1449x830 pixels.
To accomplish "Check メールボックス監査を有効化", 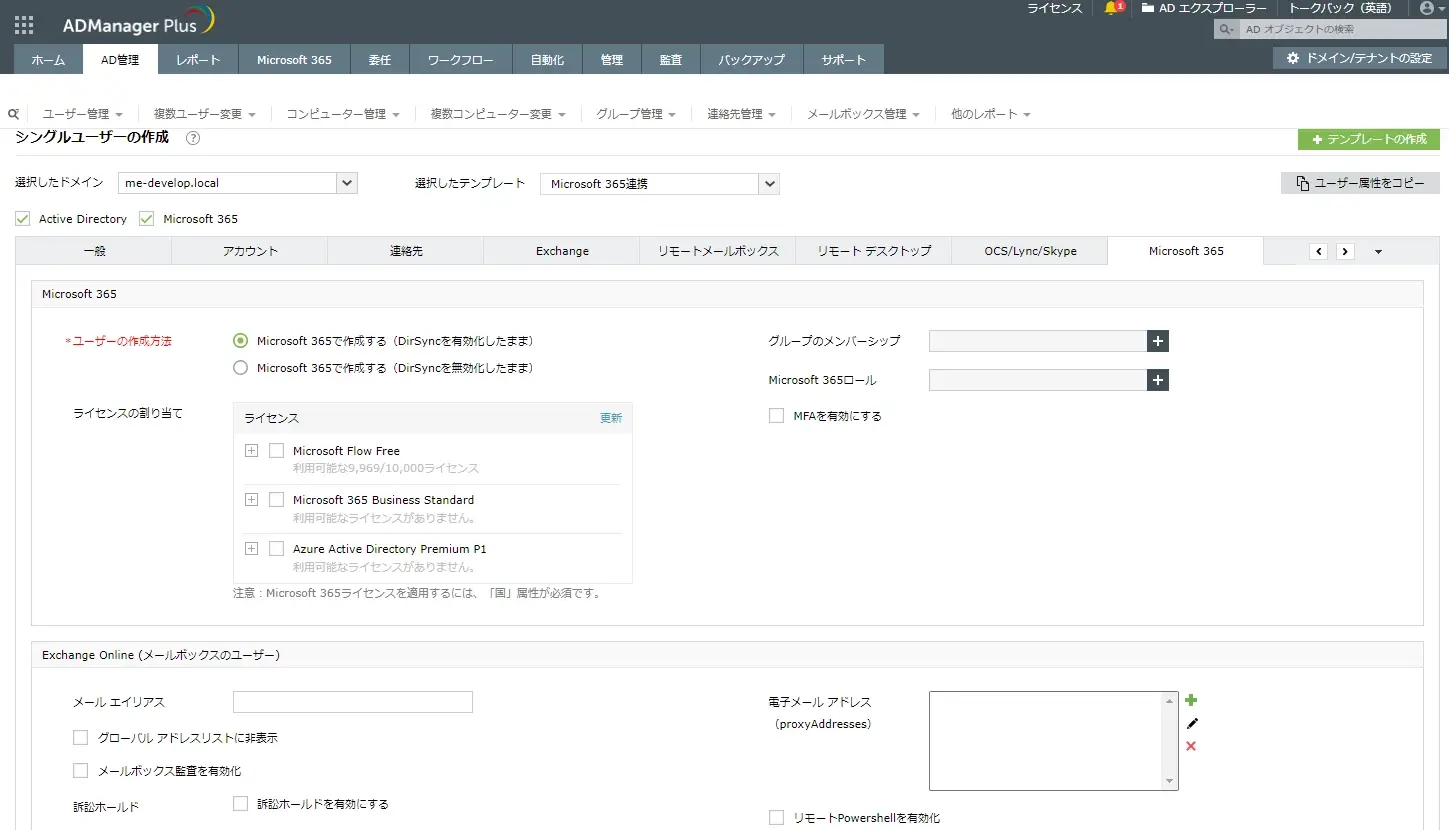I will pos(81,771).
